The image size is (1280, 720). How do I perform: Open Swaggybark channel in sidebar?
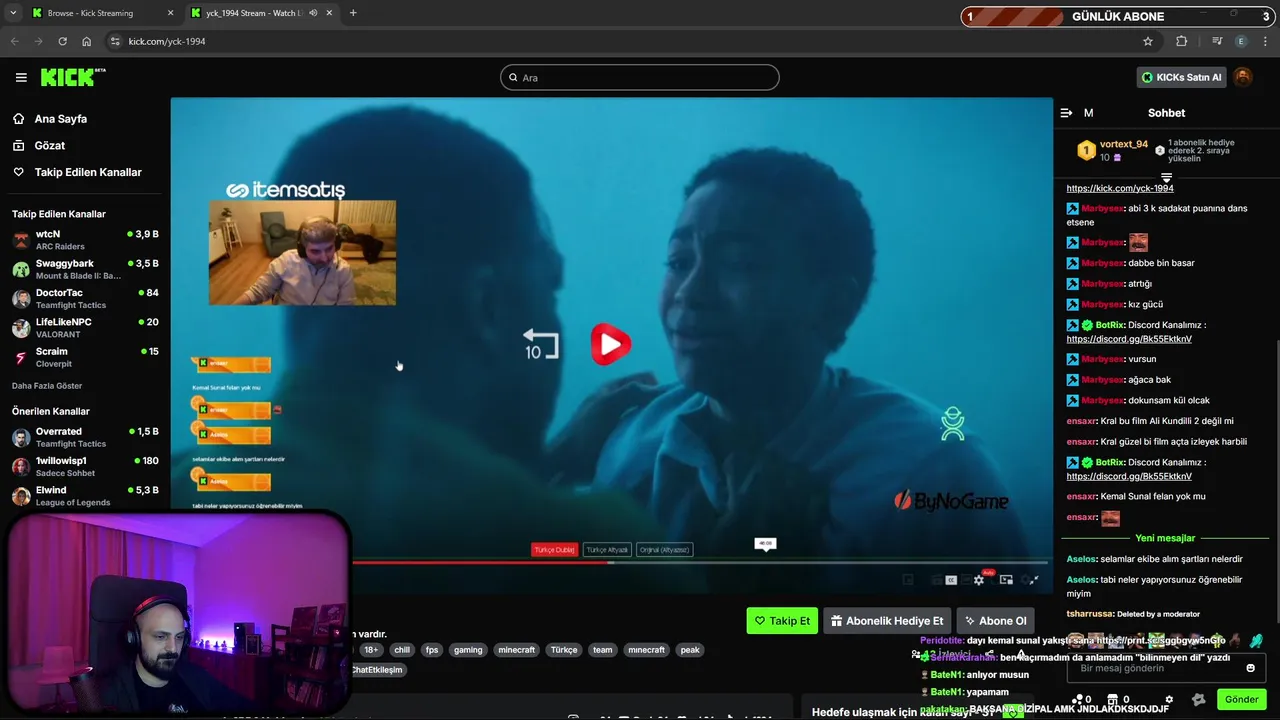(x=85, y=269)
